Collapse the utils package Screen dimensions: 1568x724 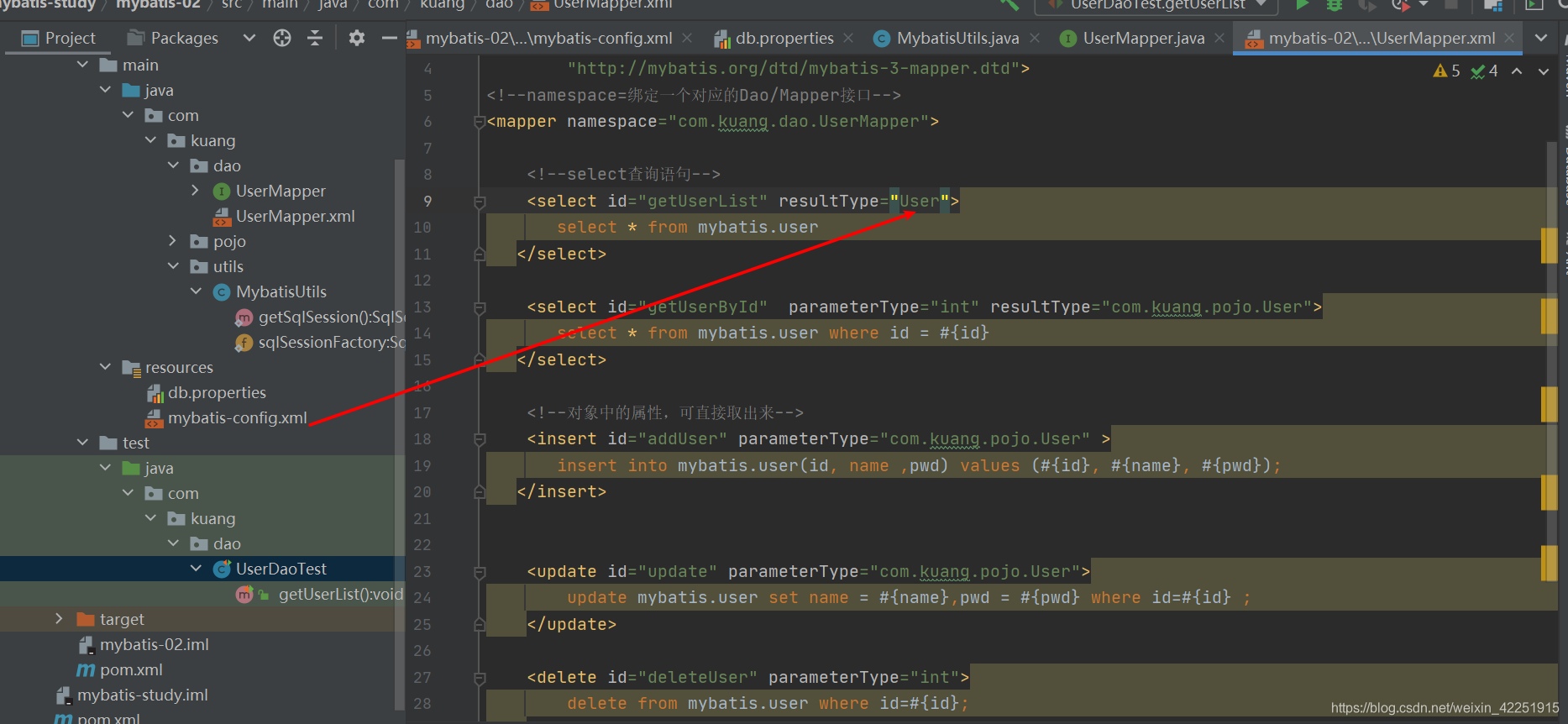pyautogui.click(x=173, y=266)
